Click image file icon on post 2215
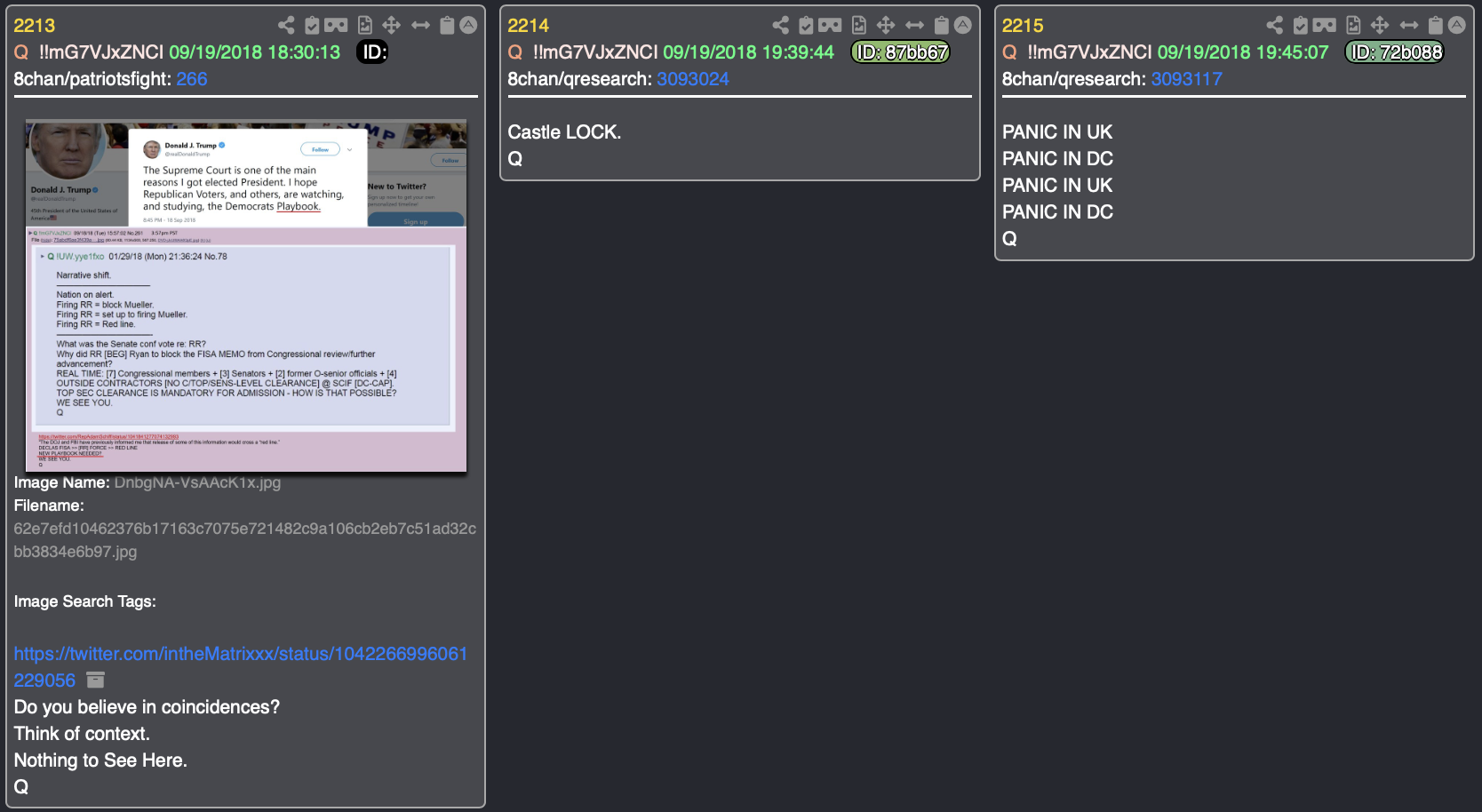 click(1353, 26)
